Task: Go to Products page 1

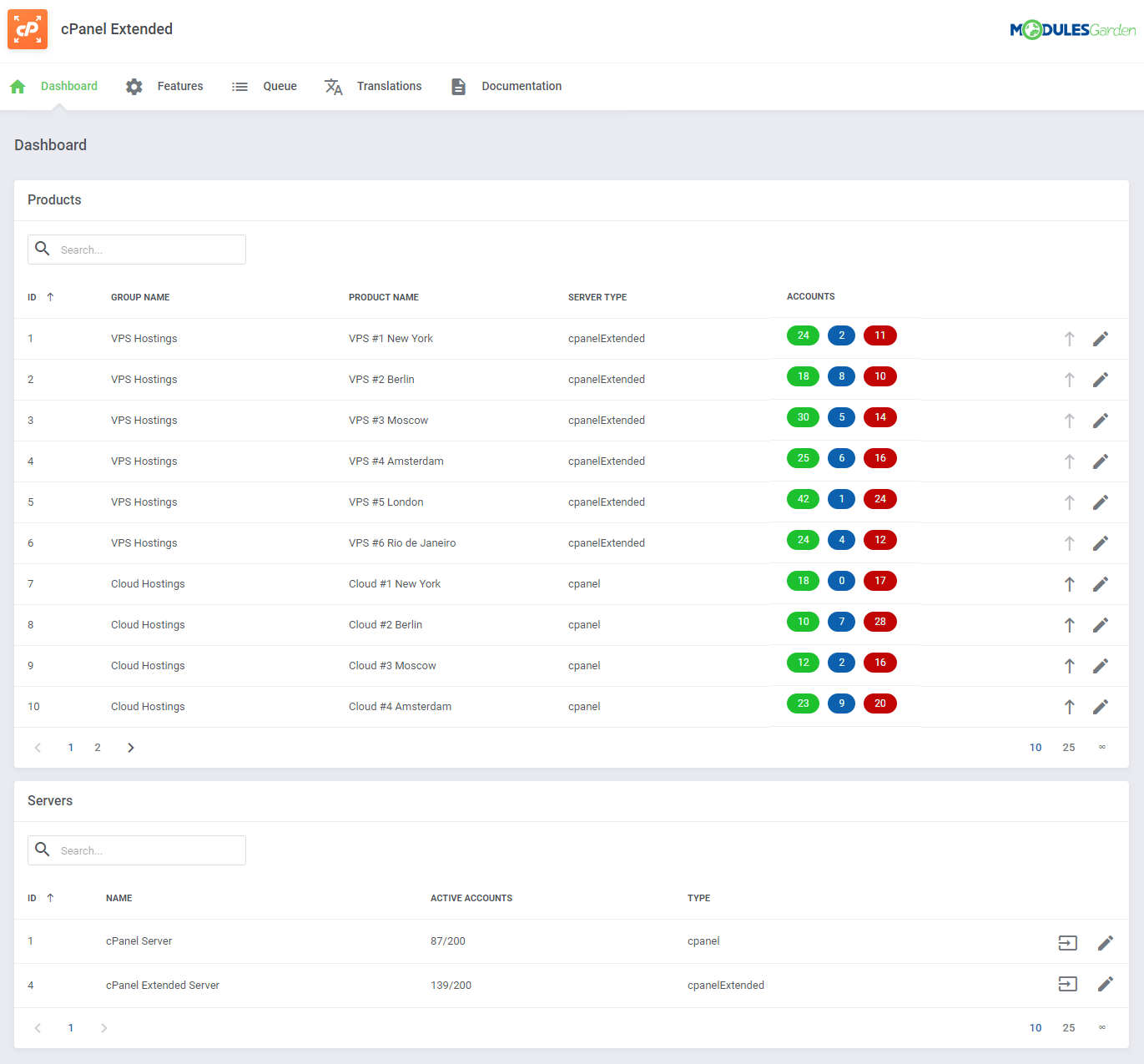Action: click(71, 748)
